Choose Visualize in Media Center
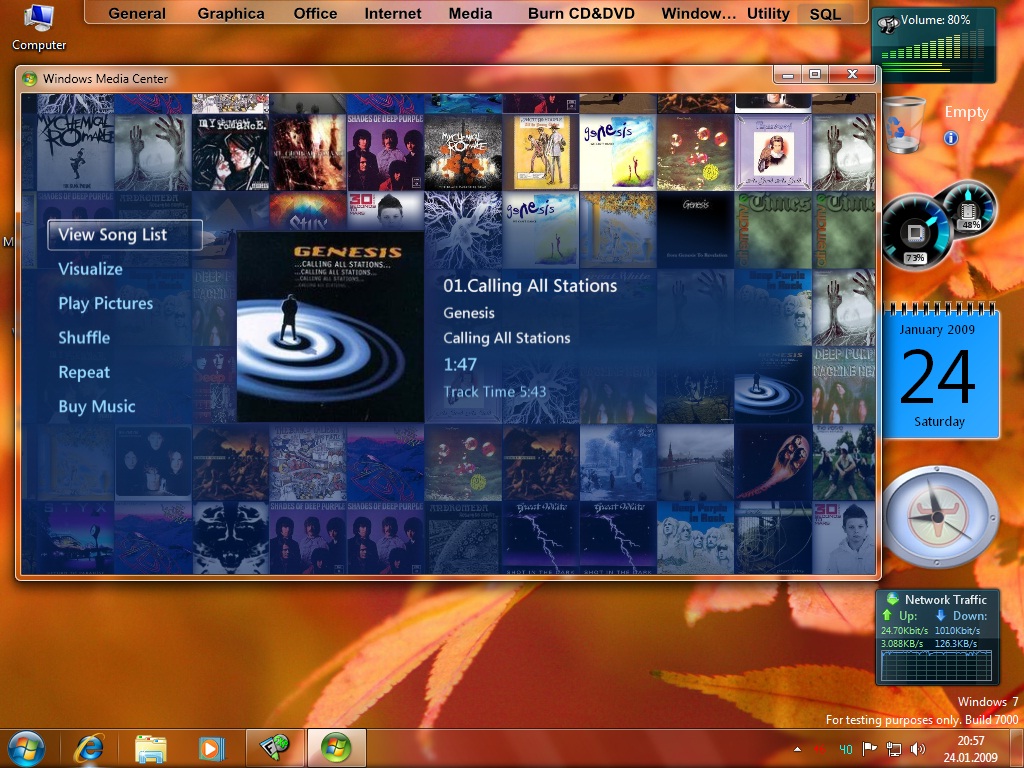1024x768 pixels. [x=90, y=269]
